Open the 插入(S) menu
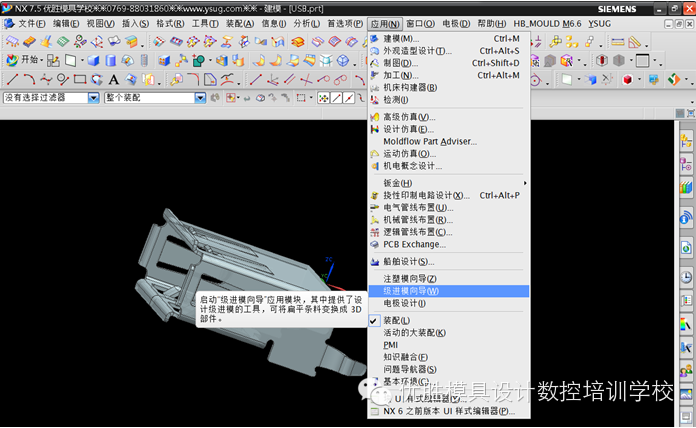The width and height of the screenshot is (696, 428). (x=135, y=24)
